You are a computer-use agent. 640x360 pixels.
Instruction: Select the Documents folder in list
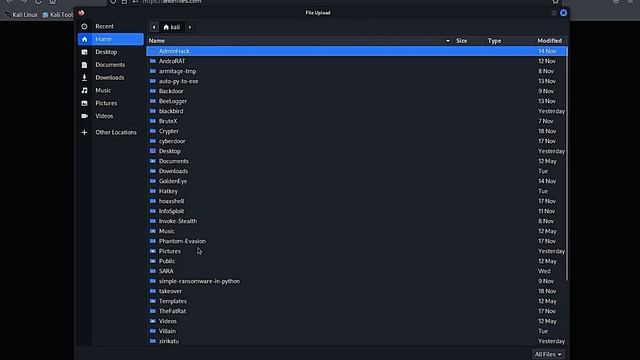(357, 161)
